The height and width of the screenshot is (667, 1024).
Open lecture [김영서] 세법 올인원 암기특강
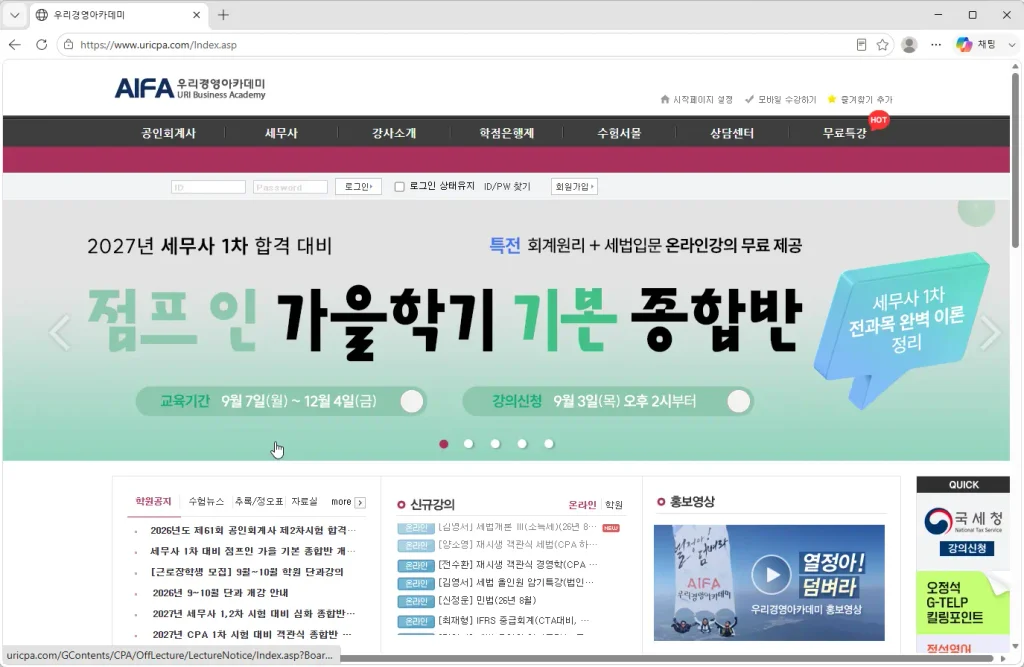point(516,582)
